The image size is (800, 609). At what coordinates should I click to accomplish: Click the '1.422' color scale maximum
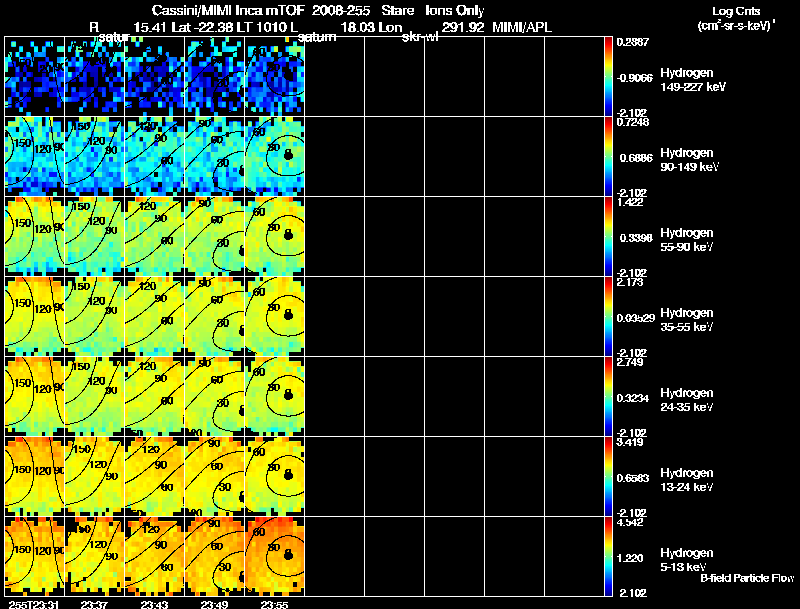coord(630,202)
